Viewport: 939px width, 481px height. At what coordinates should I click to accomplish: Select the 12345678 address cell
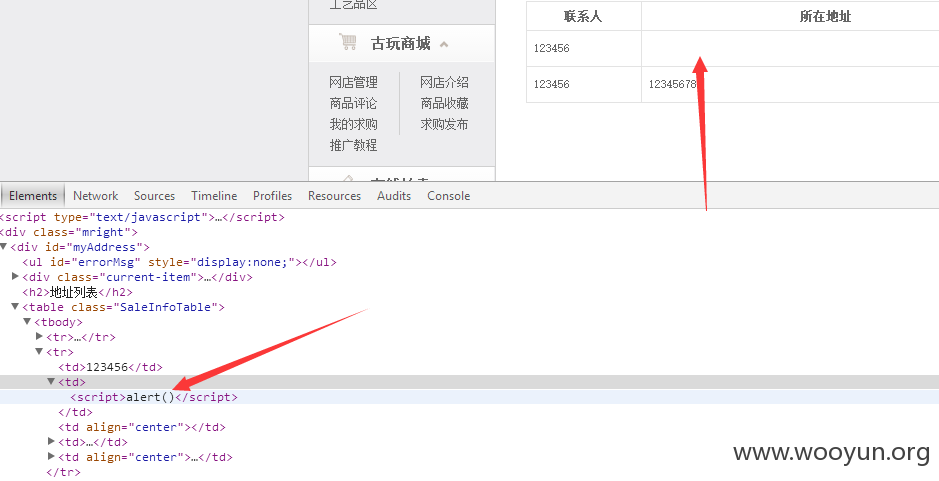click(x=790, y=84)
